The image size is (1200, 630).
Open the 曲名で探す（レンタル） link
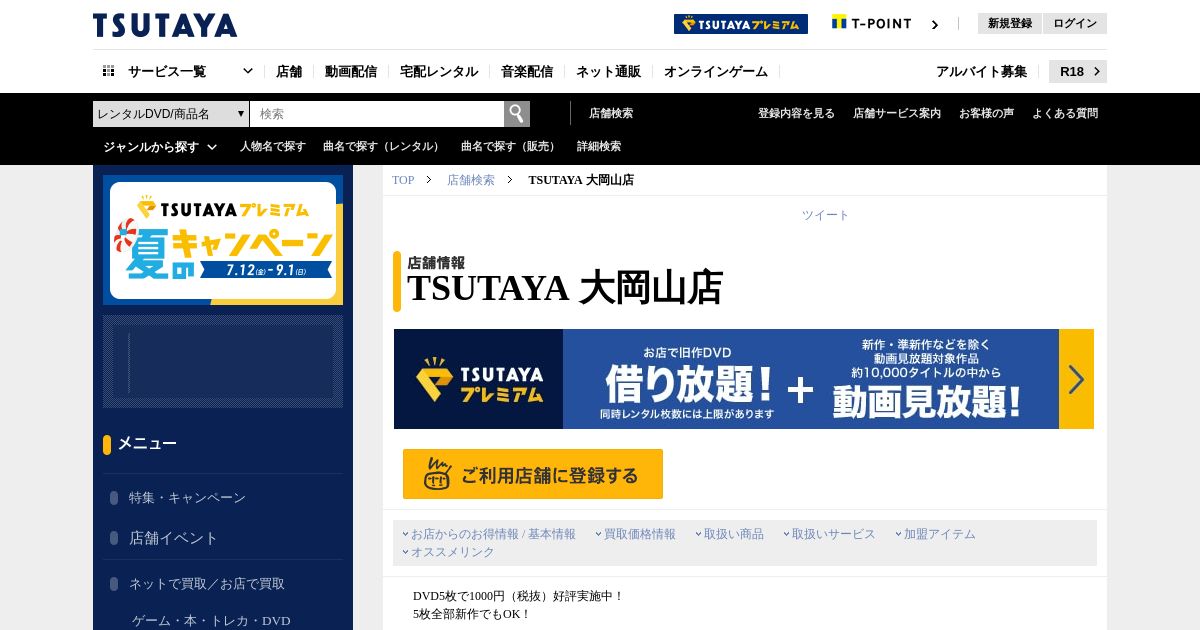[383, 146]
